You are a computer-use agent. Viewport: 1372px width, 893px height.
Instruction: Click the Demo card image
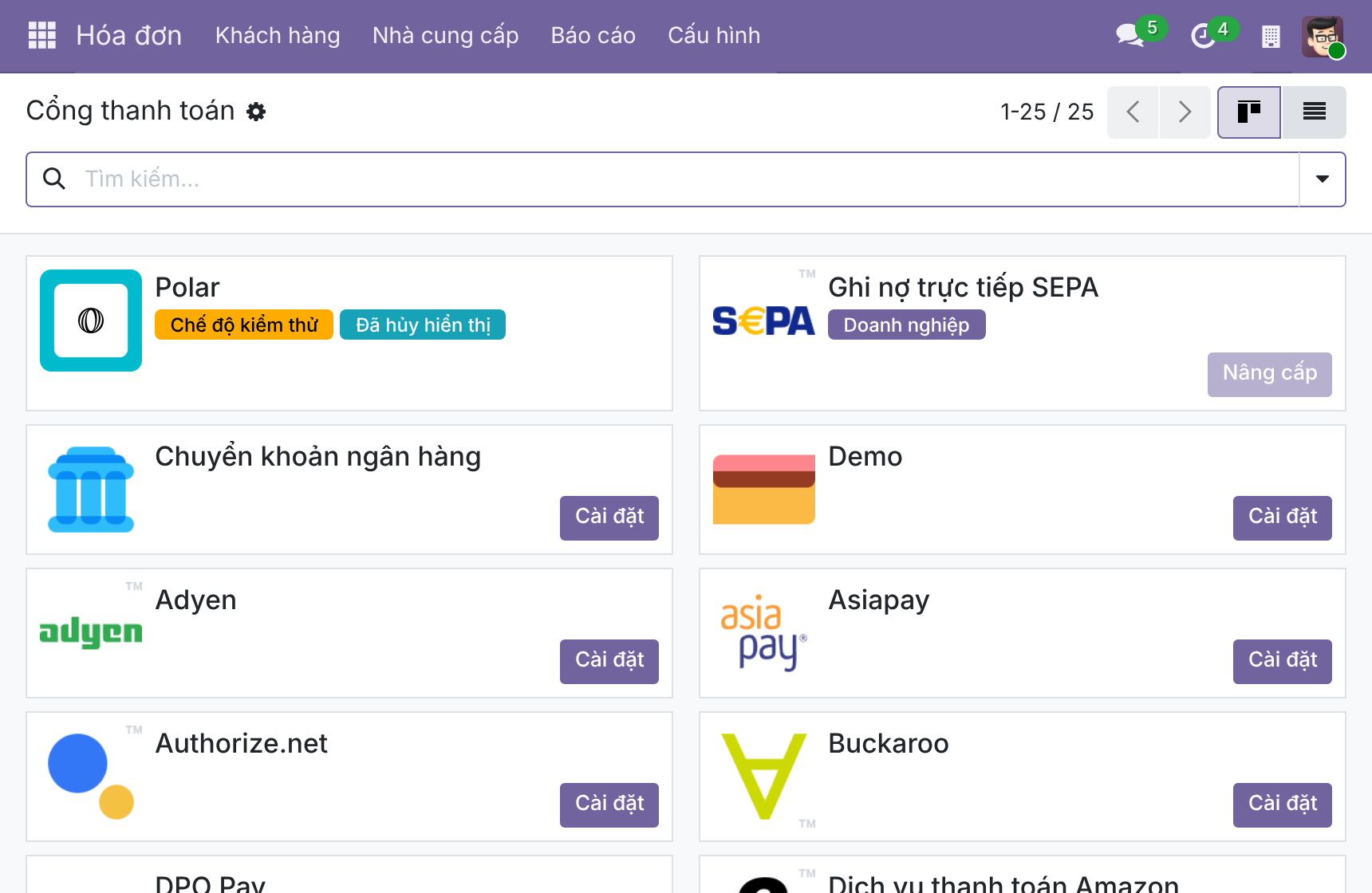tap(764, 490)
